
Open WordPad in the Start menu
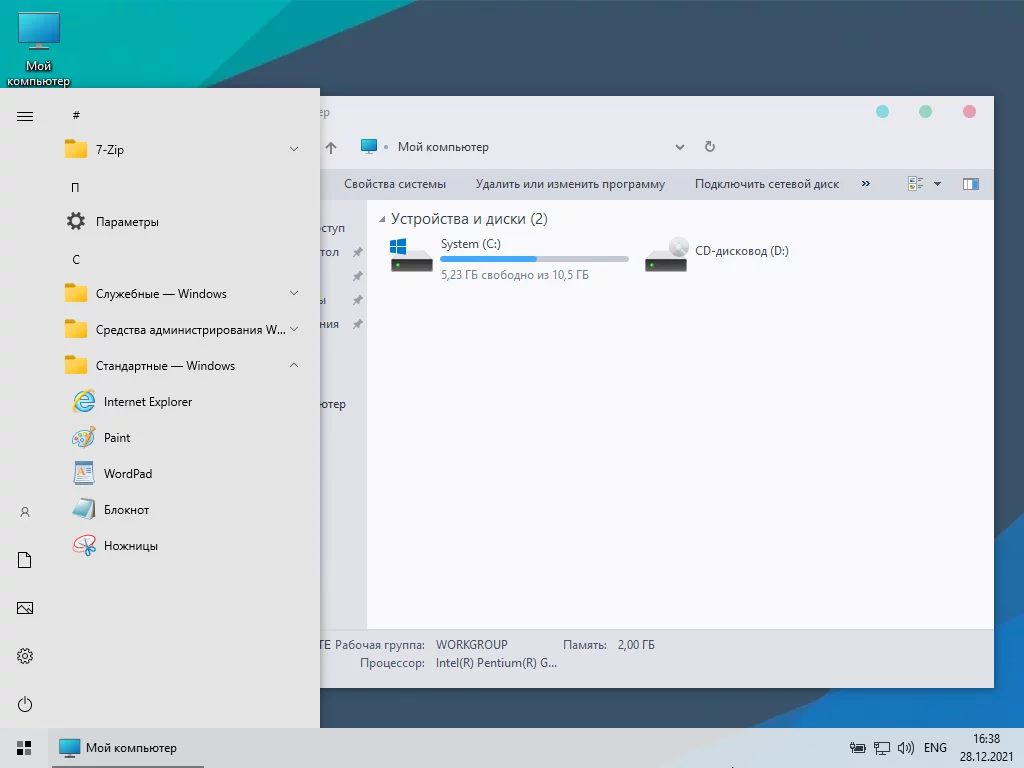127,474
